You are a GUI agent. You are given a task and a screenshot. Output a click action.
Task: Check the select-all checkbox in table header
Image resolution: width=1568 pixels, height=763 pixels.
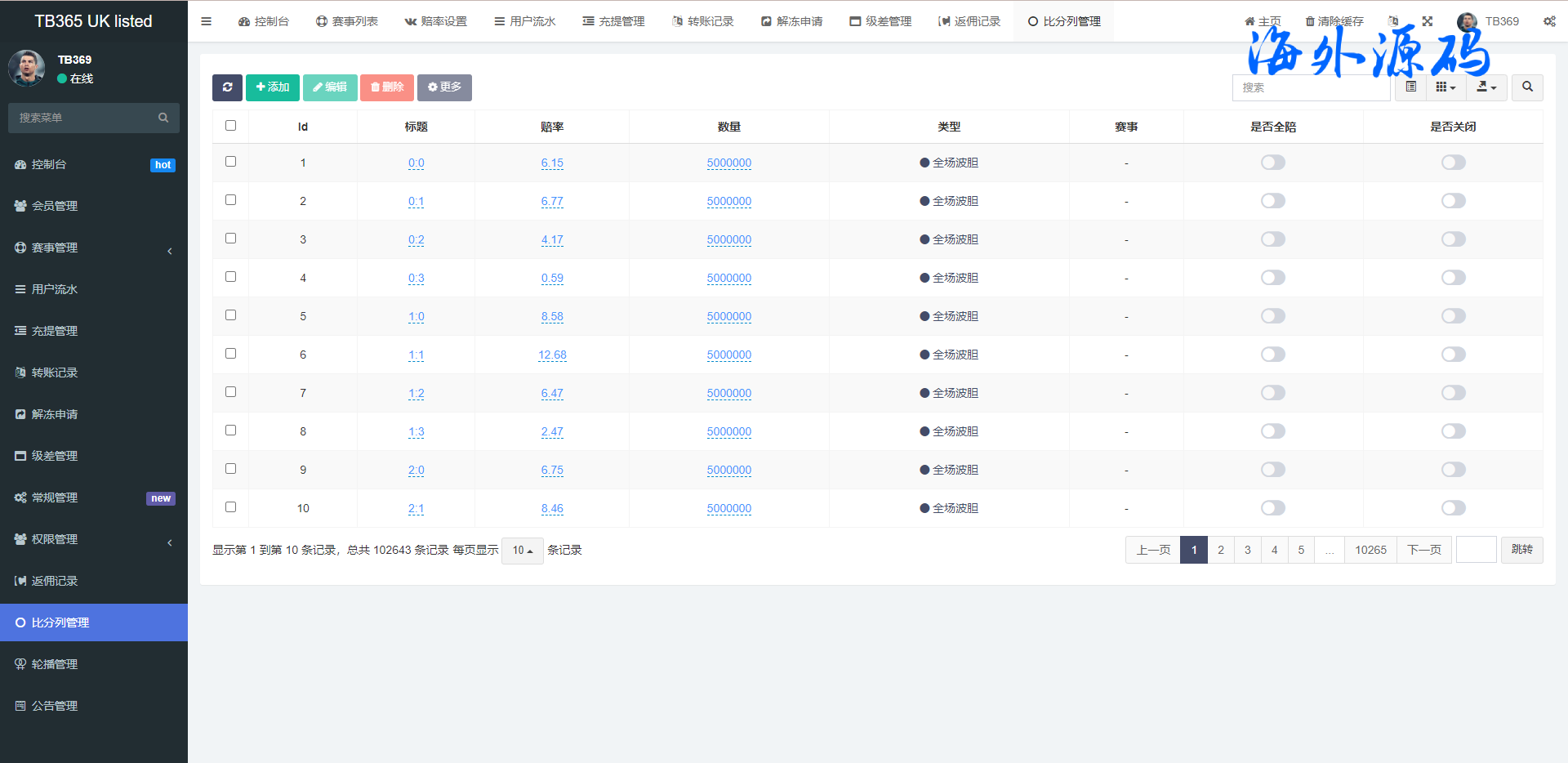click(230, 126)
